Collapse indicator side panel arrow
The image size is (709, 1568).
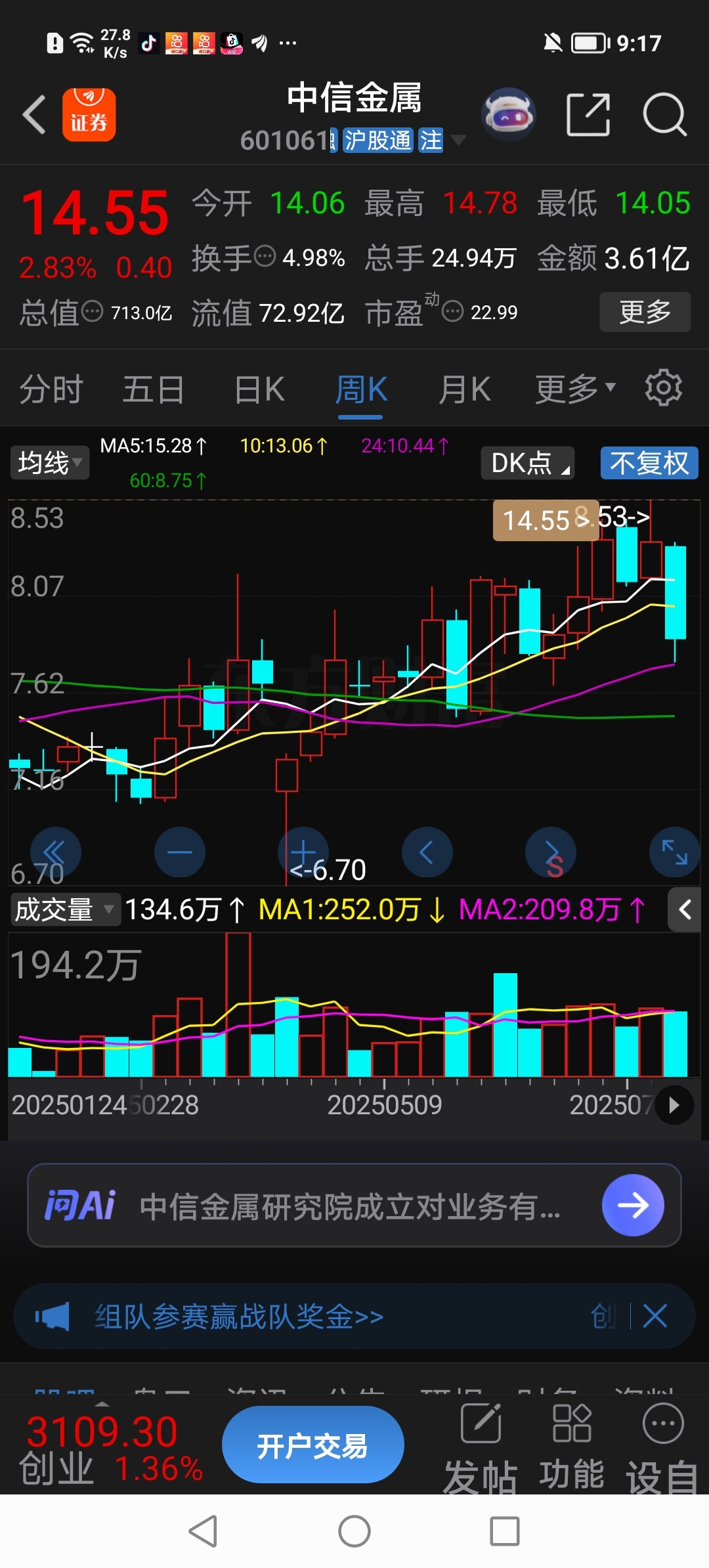684,909
